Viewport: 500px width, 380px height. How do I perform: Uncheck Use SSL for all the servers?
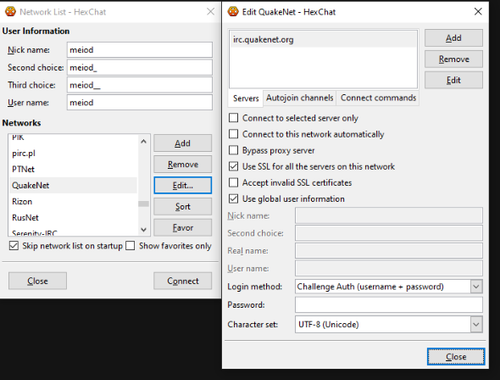[233, 166]
